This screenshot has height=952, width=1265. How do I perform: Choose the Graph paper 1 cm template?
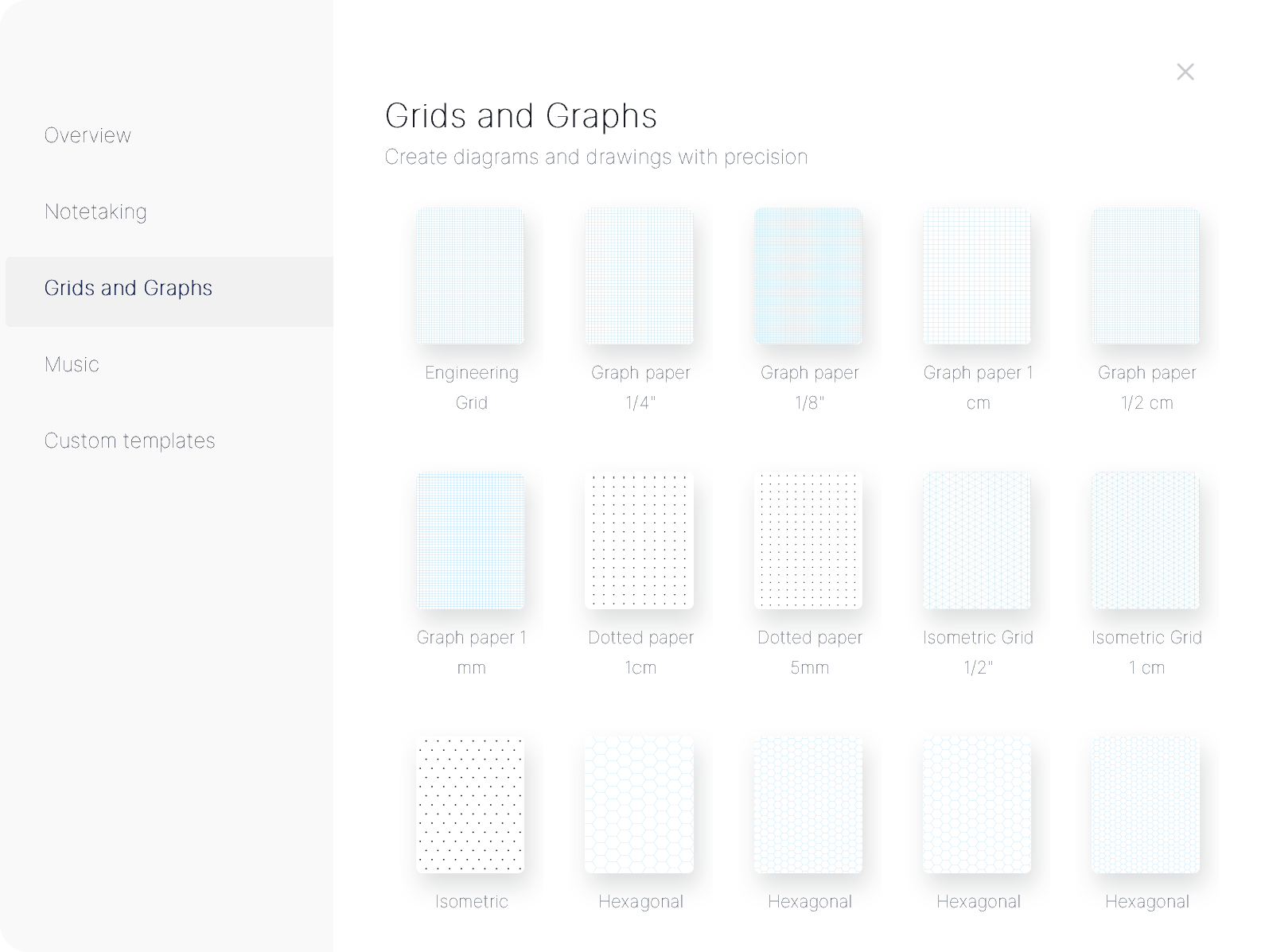(977, 276)
